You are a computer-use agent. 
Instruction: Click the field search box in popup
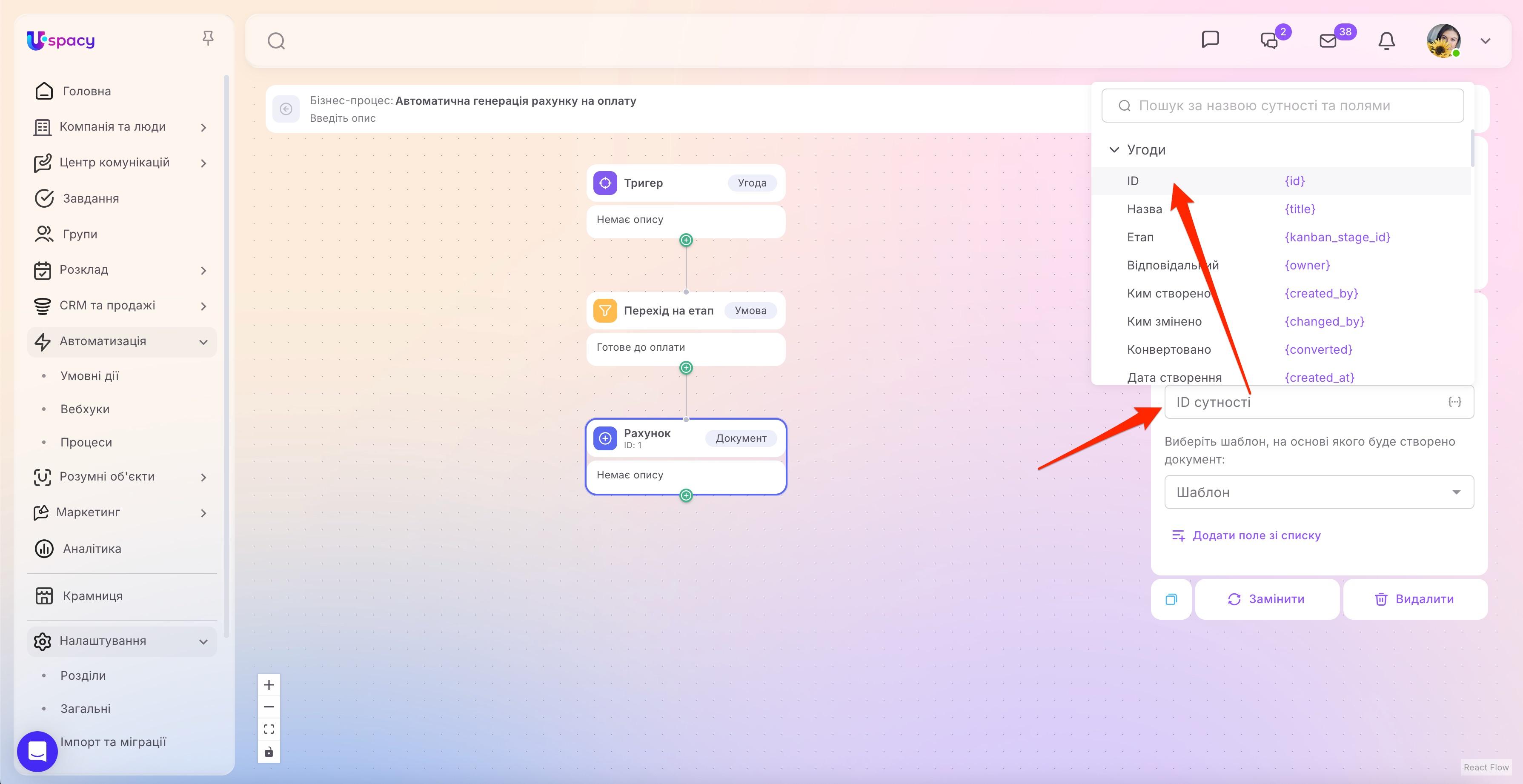pyautogui.click(x=1283, y=106)
